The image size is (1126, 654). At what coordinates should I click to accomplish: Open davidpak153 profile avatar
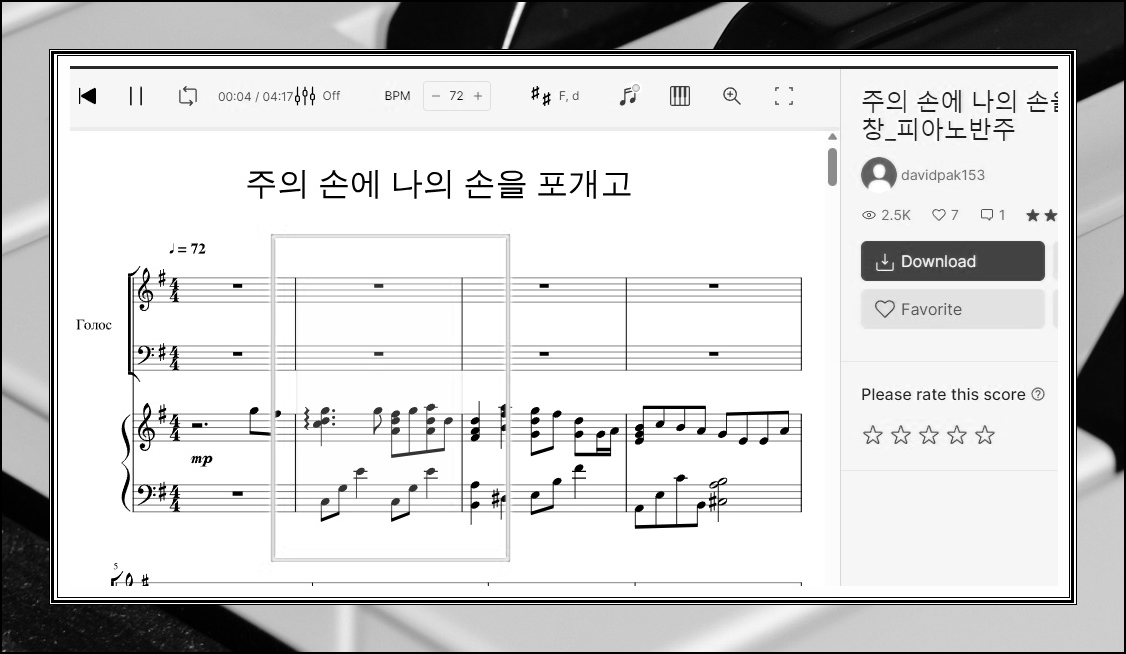pyautogui.click(x=878, y=174)
